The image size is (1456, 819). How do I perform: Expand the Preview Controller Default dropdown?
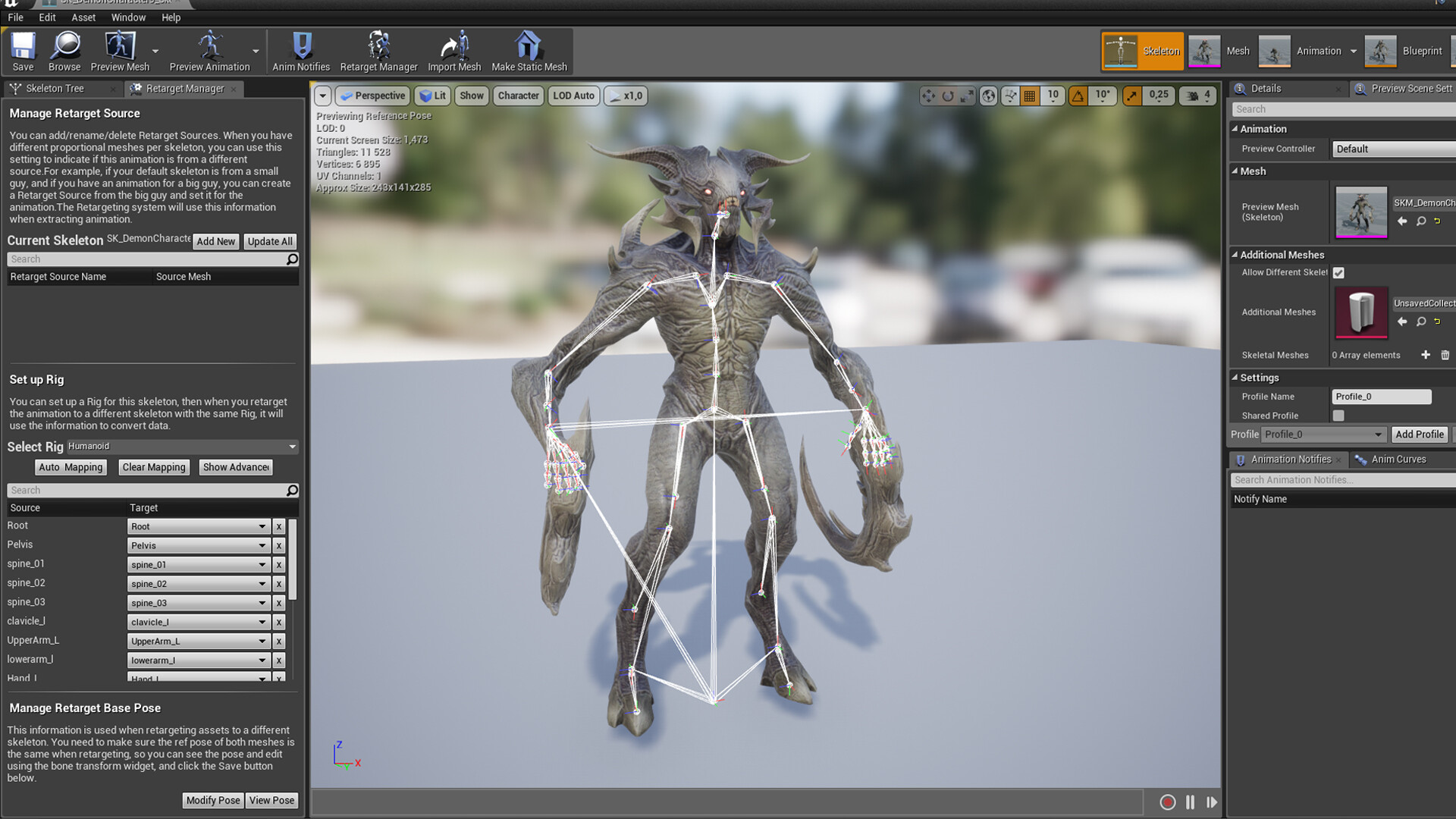[1394, 149]
